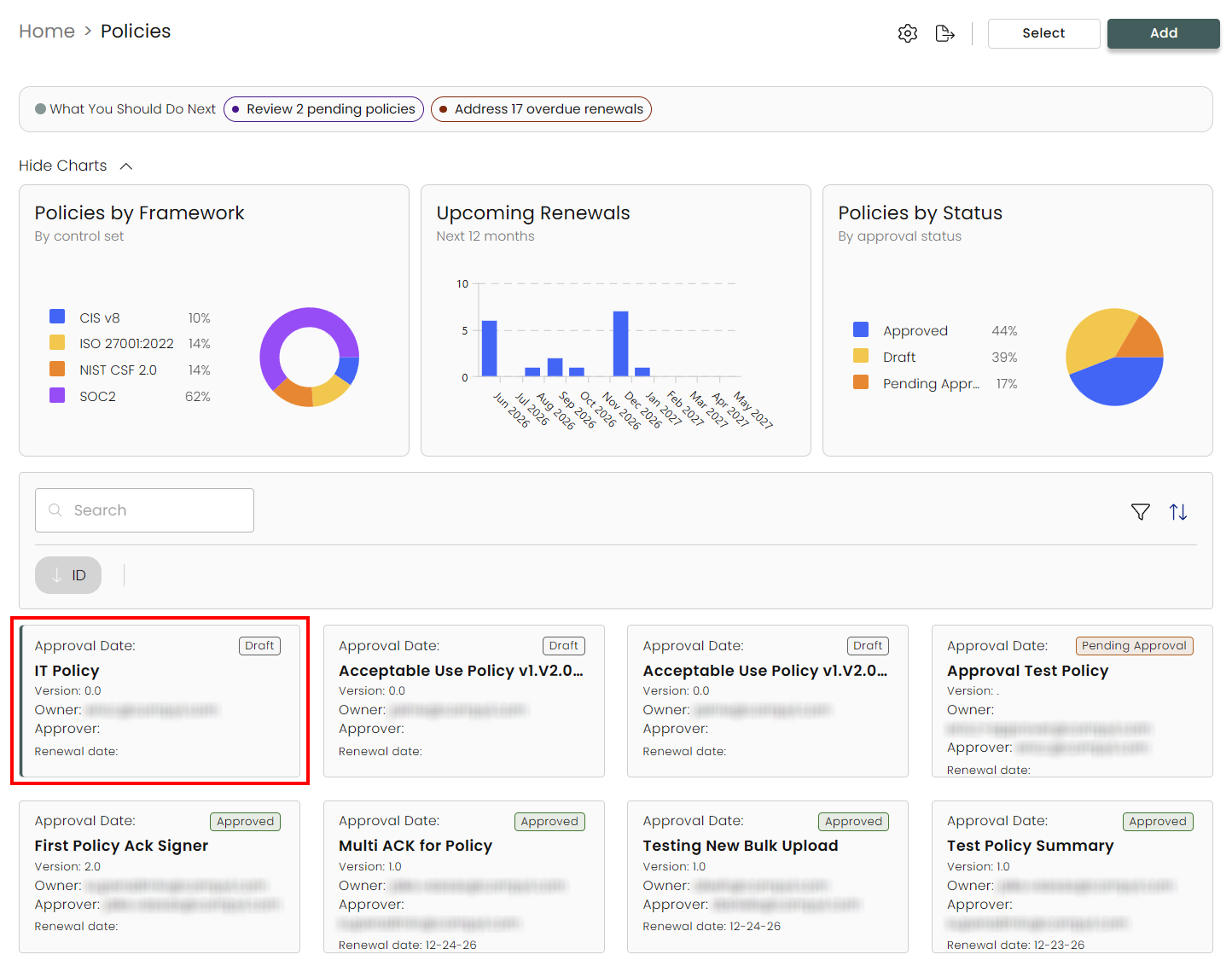Click the Jun 2026 renewals bar
Viewport: 1232px width, 972px height.
point(489,348)
